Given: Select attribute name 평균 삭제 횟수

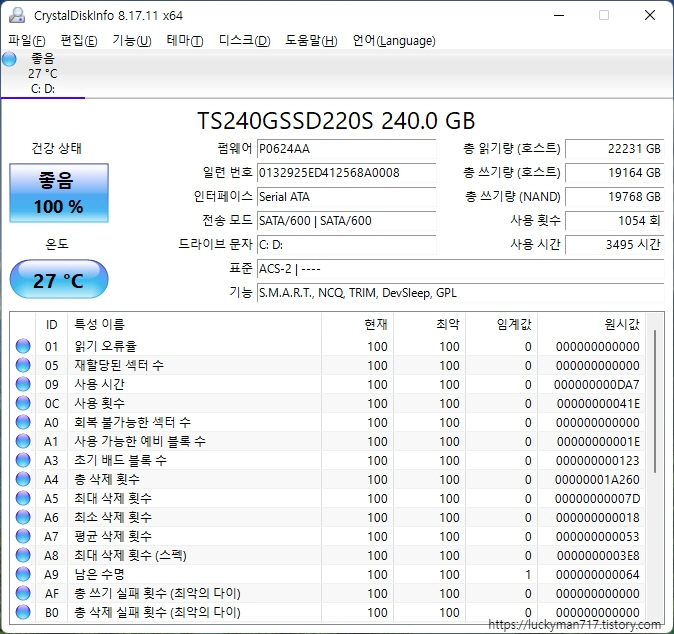Looking at the screenshot, I should click(x=113, y=536).
